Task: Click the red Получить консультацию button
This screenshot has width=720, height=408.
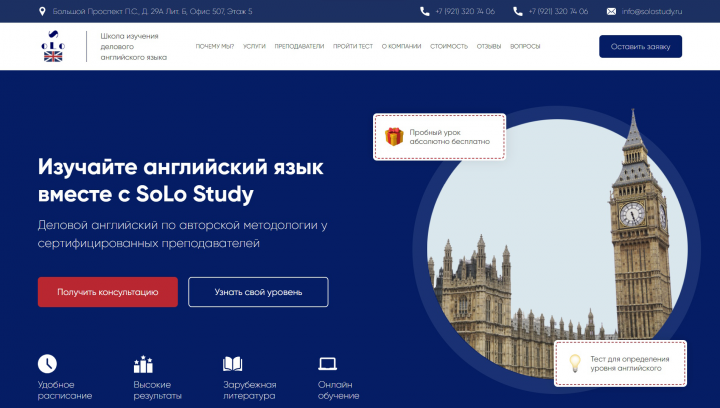Action: [x=108, y=292]
